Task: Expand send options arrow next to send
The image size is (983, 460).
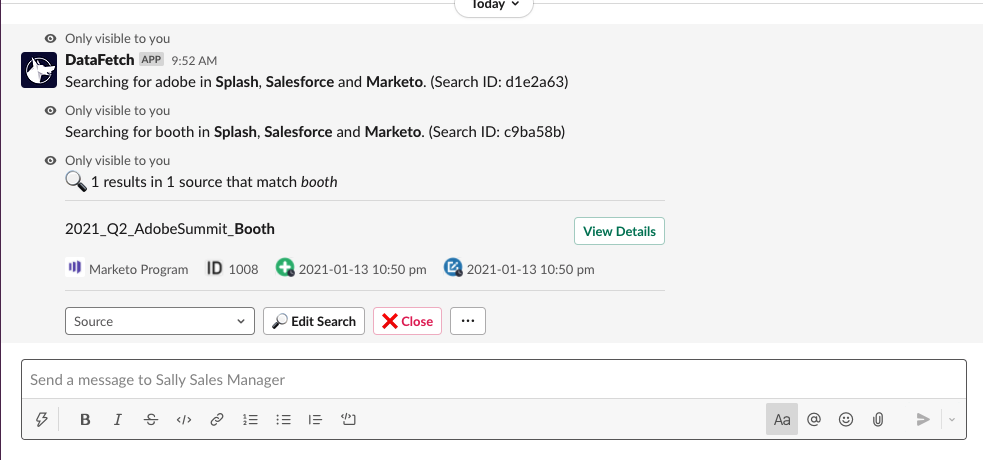Action: [952, 420]
